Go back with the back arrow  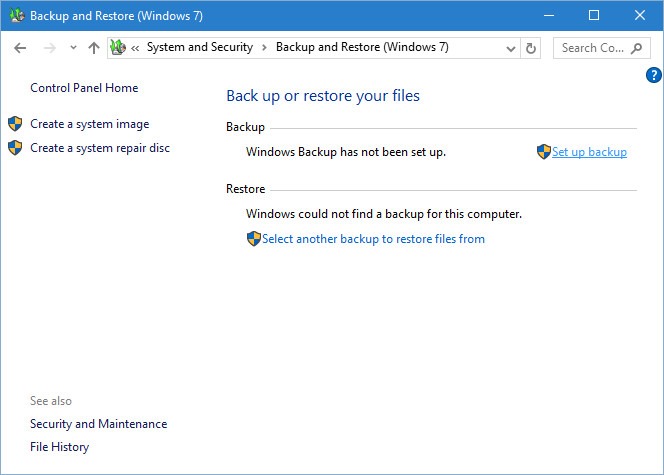[x=20, y=48]
